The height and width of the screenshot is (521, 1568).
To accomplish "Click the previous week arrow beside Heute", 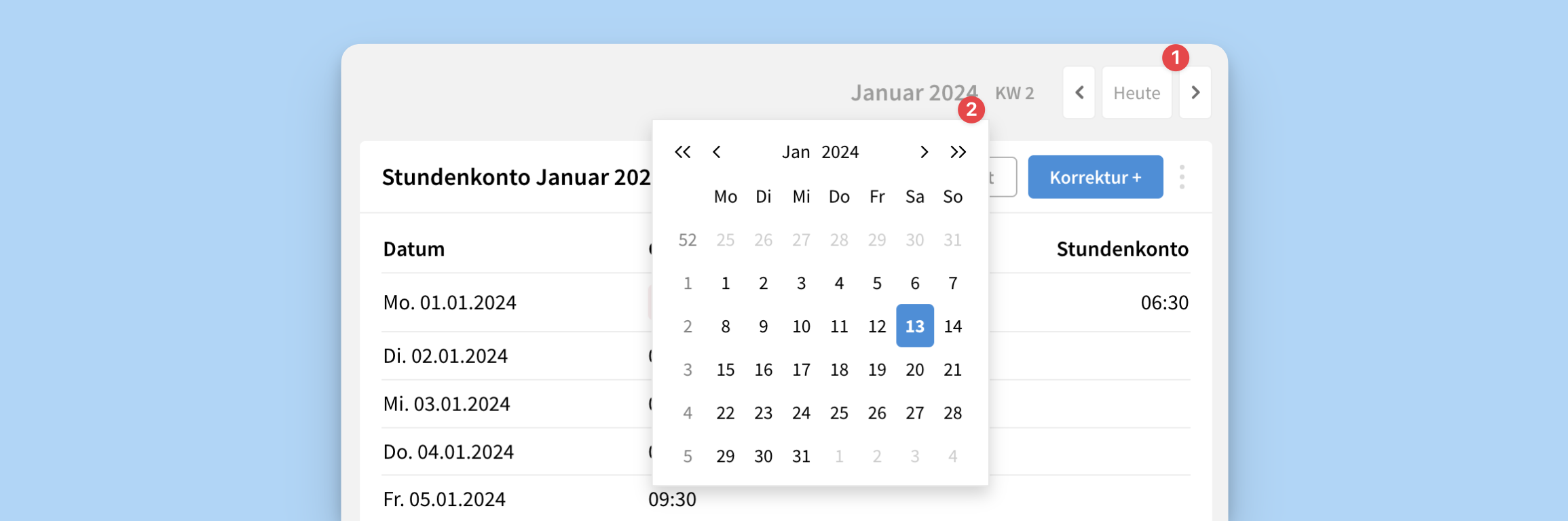I will [1079, 93].
